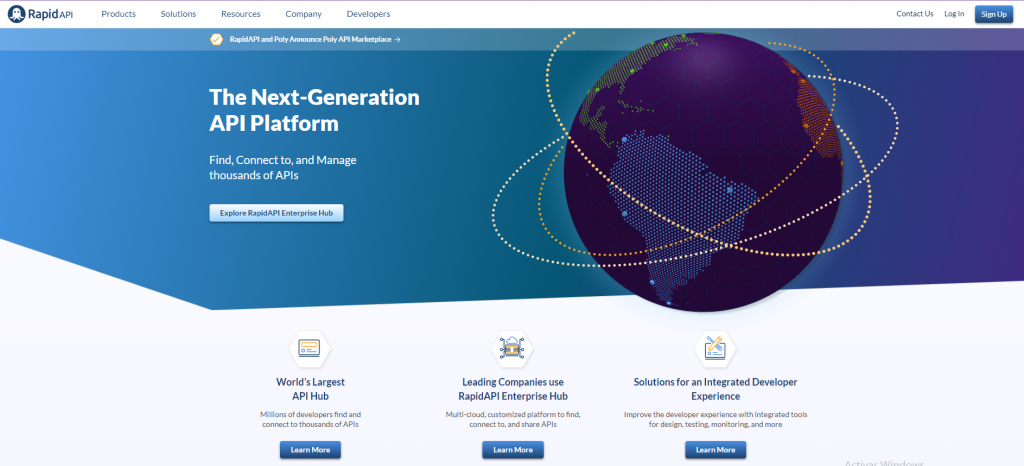Click the heading The Next-Generation API Platform
The image size is (1024, 466).
coord(314,110)
